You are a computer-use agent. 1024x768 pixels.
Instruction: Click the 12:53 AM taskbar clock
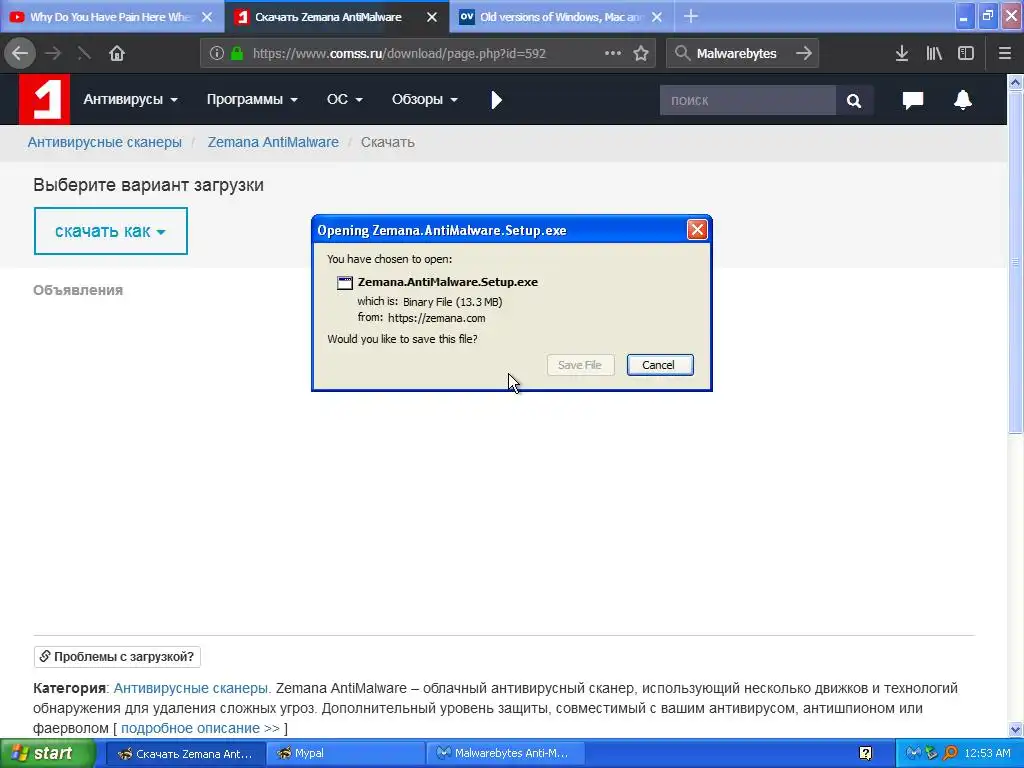click(x=987, y=753)
